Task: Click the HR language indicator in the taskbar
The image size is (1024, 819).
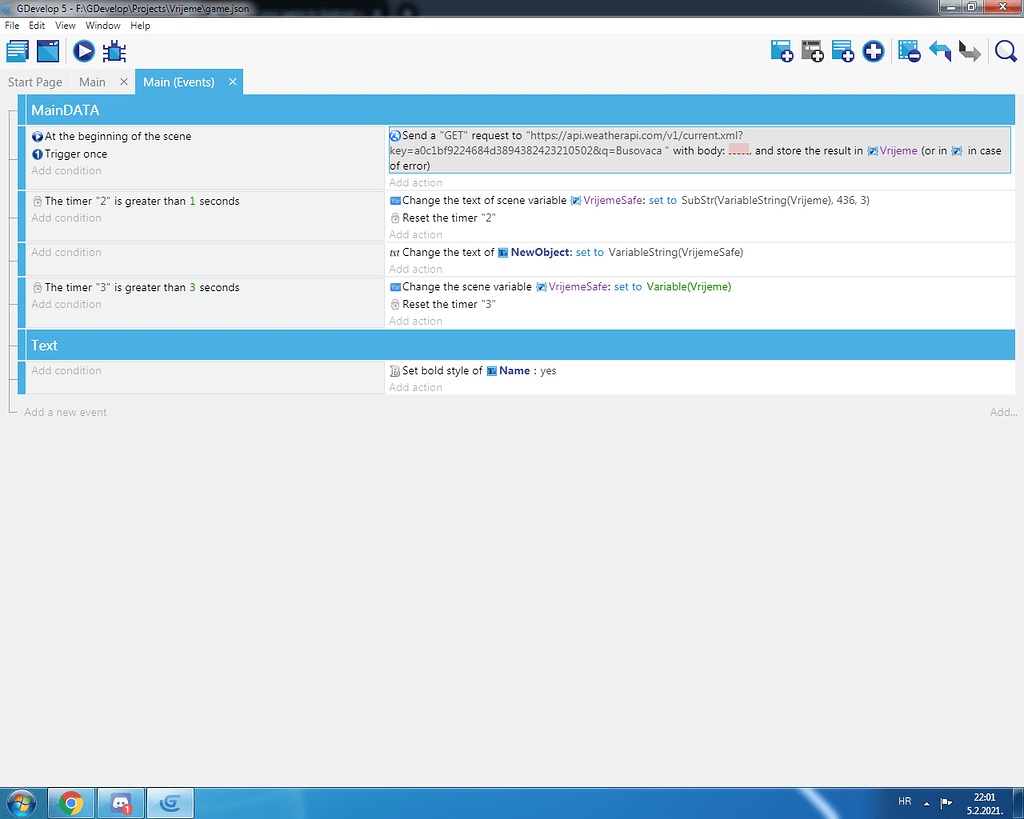Action: [904, 801]
